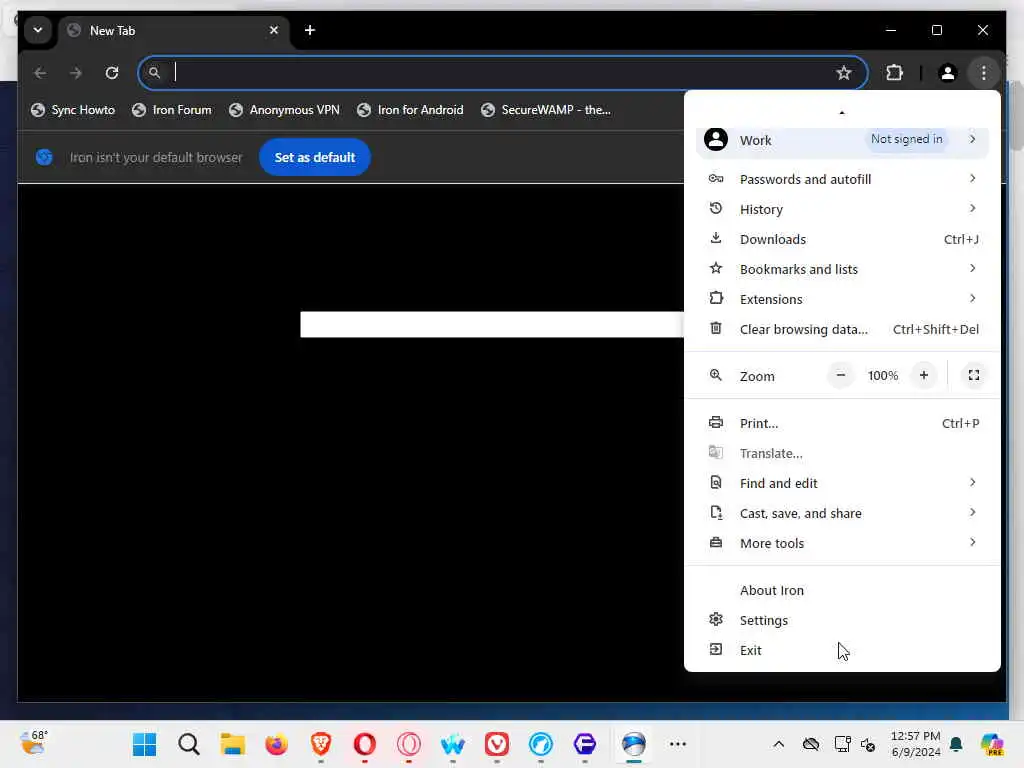
Task: Open Windows taskbar search
Action: pos(189,744)
